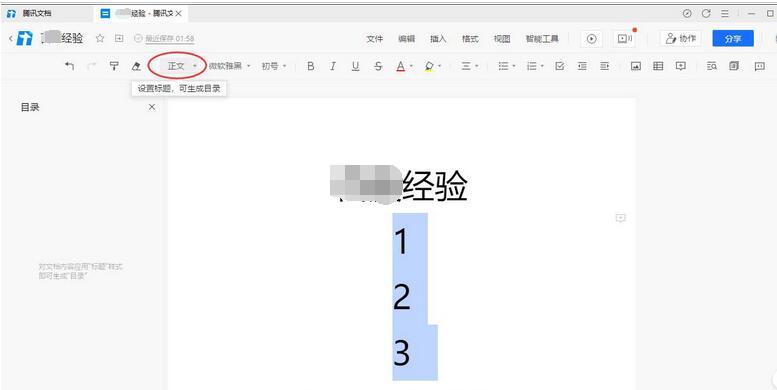The width and height of the screenshot is (777, 390).
Task: Apply bold with the B icon
Action: click(x=311, y=66)
